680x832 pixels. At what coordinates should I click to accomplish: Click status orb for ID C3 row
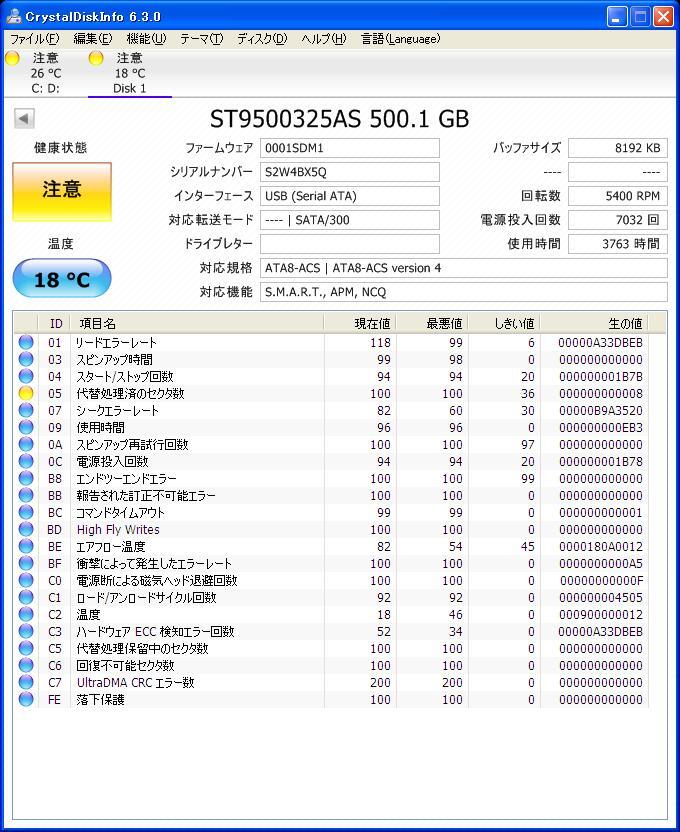tap(26, 631)
